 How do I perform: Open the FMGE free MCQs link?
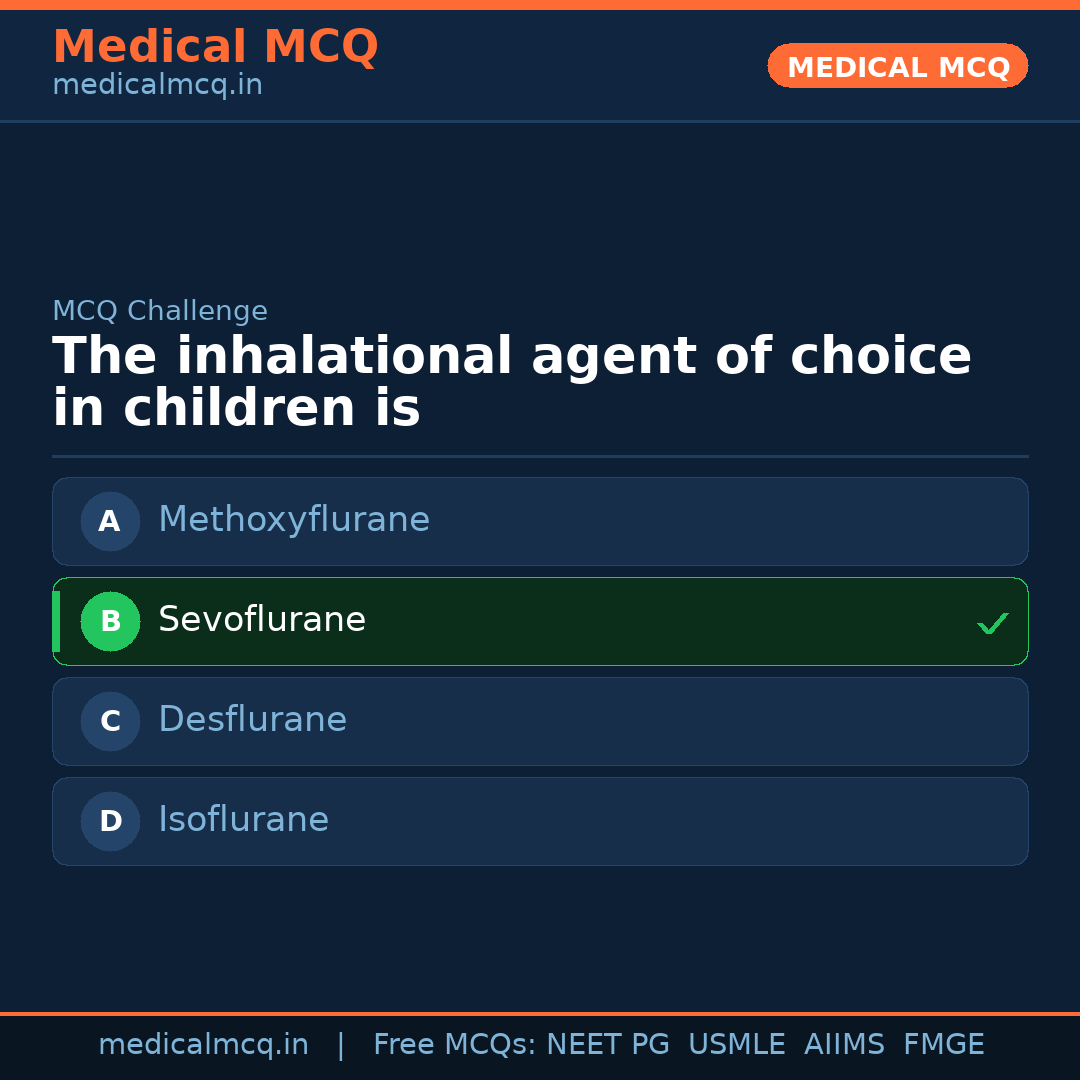click(943, 1044)
